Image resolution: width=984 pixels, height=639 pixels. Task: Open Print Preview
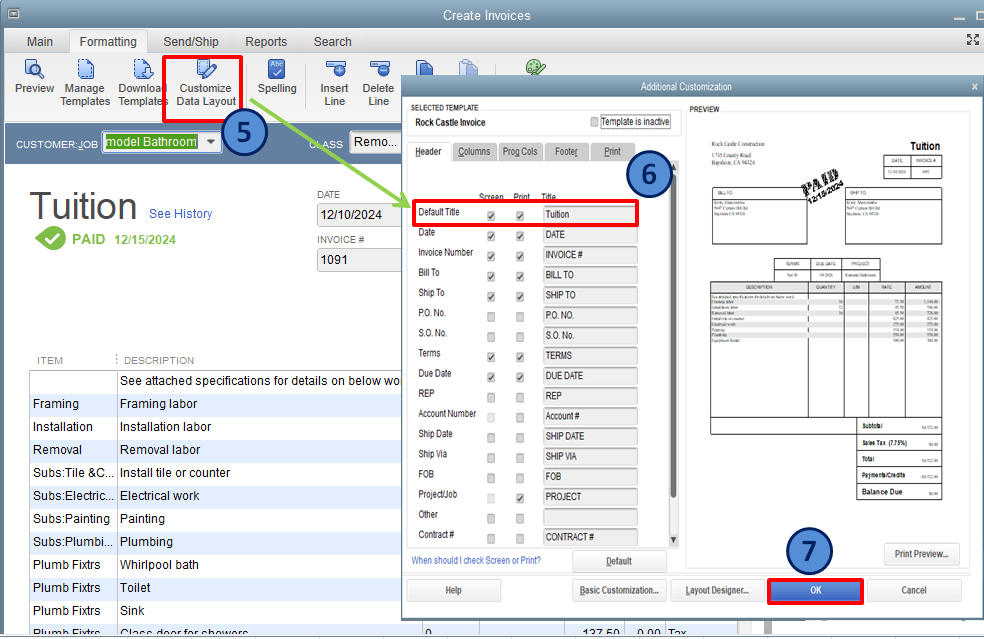[x=921, y=554]
